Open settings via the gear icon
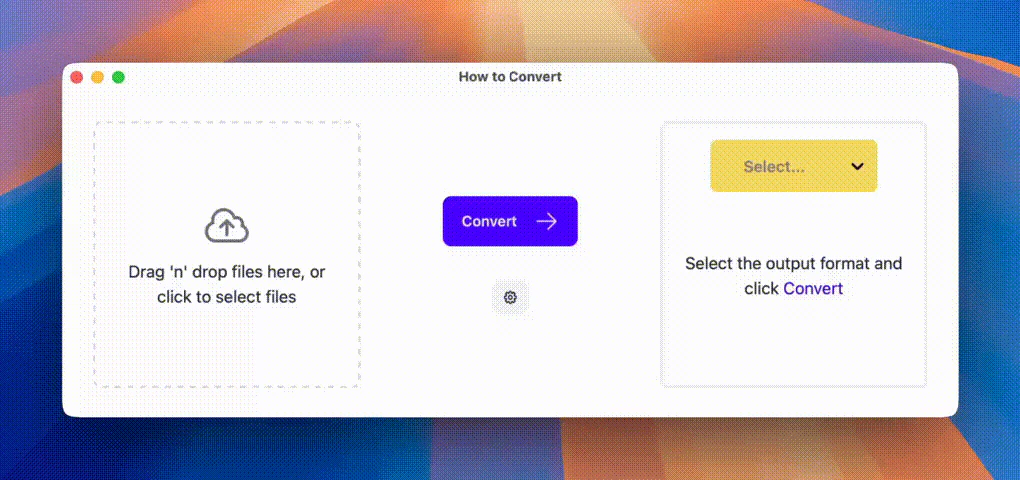This screenshot has height=480, width=1020. [x=510, y=297]
